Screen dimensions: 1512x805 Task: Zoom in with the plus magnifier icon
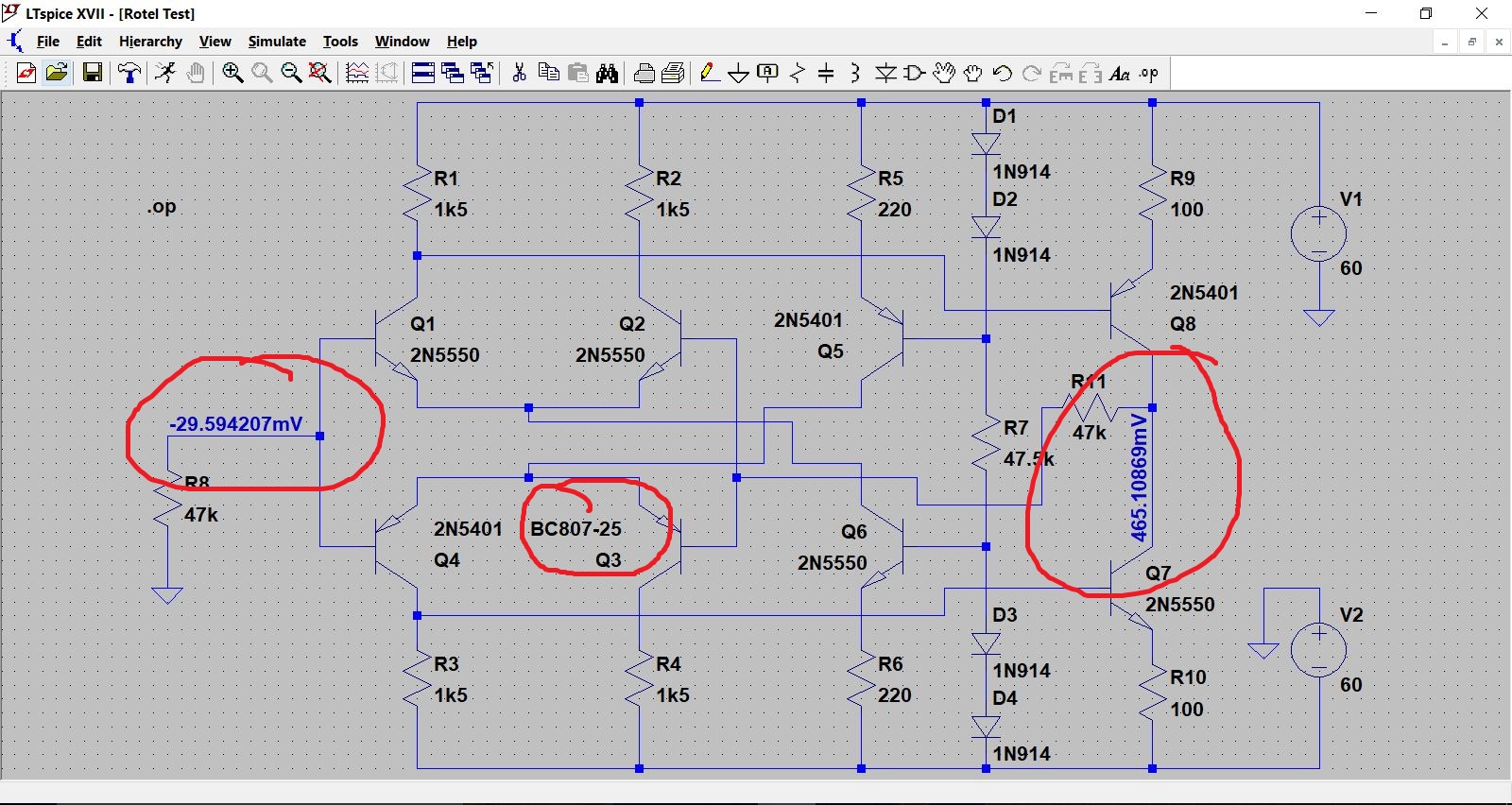pyautogui.click(x=232, y=73)
